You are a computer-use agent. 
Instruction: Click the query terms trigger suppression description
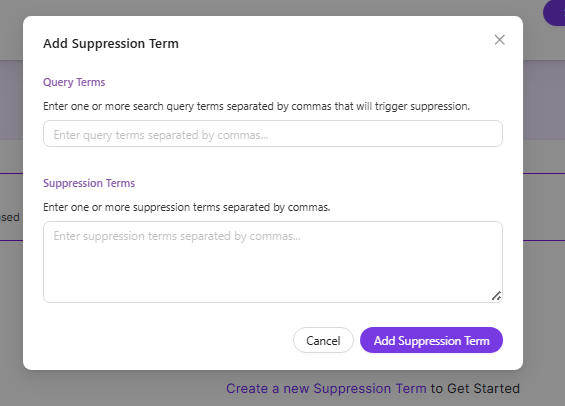tap(256, 106)
